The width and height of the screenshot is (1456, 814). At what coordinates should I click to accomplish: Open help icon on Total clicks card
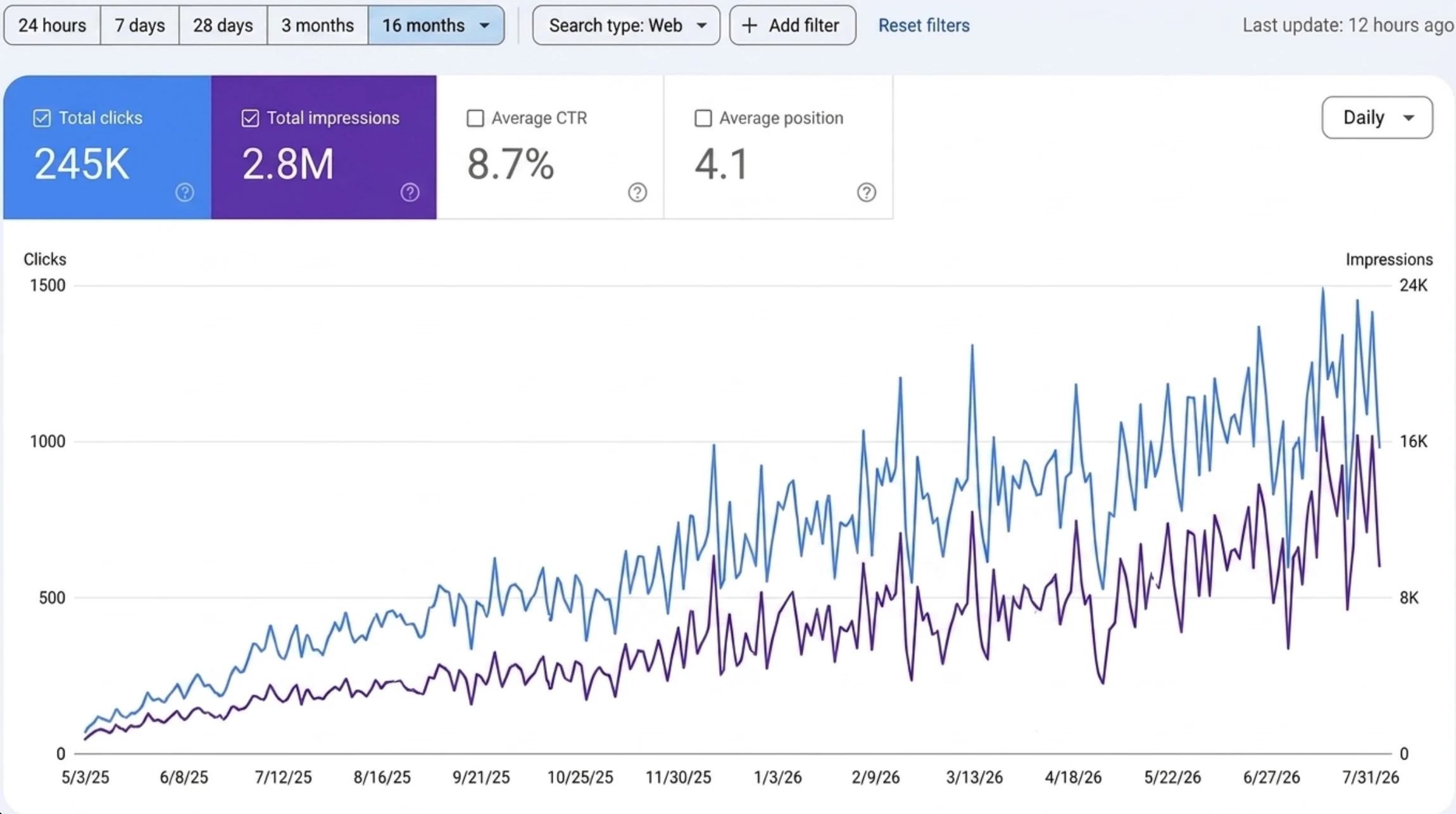184,192
